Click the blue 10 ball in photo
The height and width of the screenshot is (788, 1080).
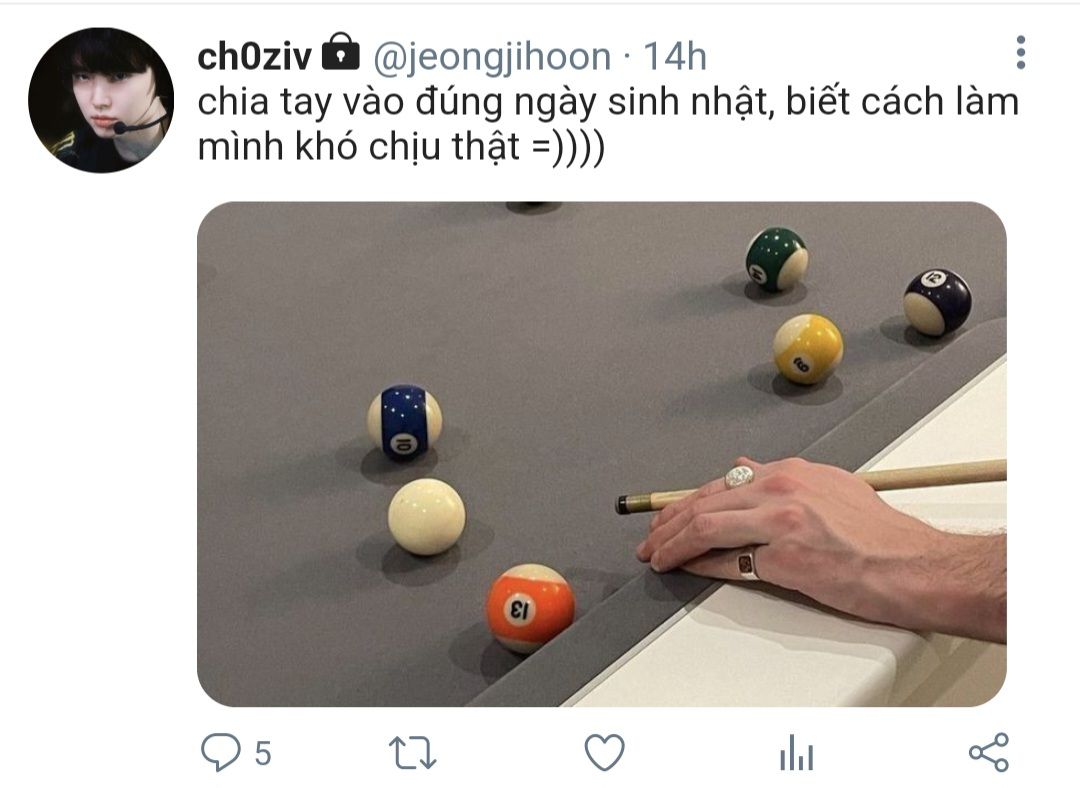[404, 422]
